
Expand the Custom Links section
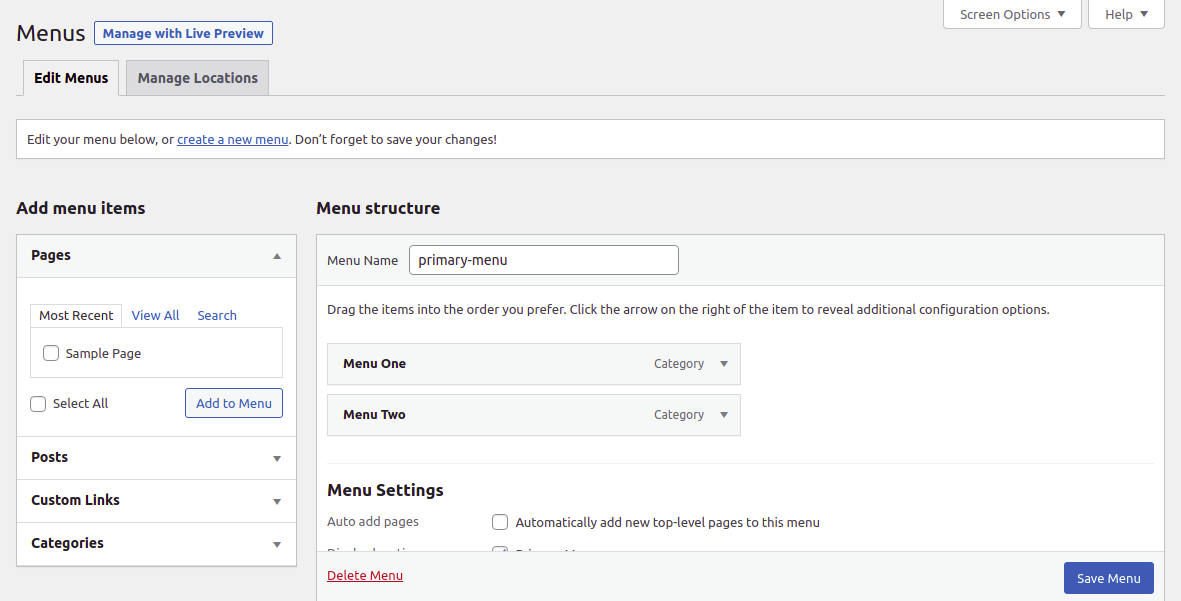(x=277, y=501)
